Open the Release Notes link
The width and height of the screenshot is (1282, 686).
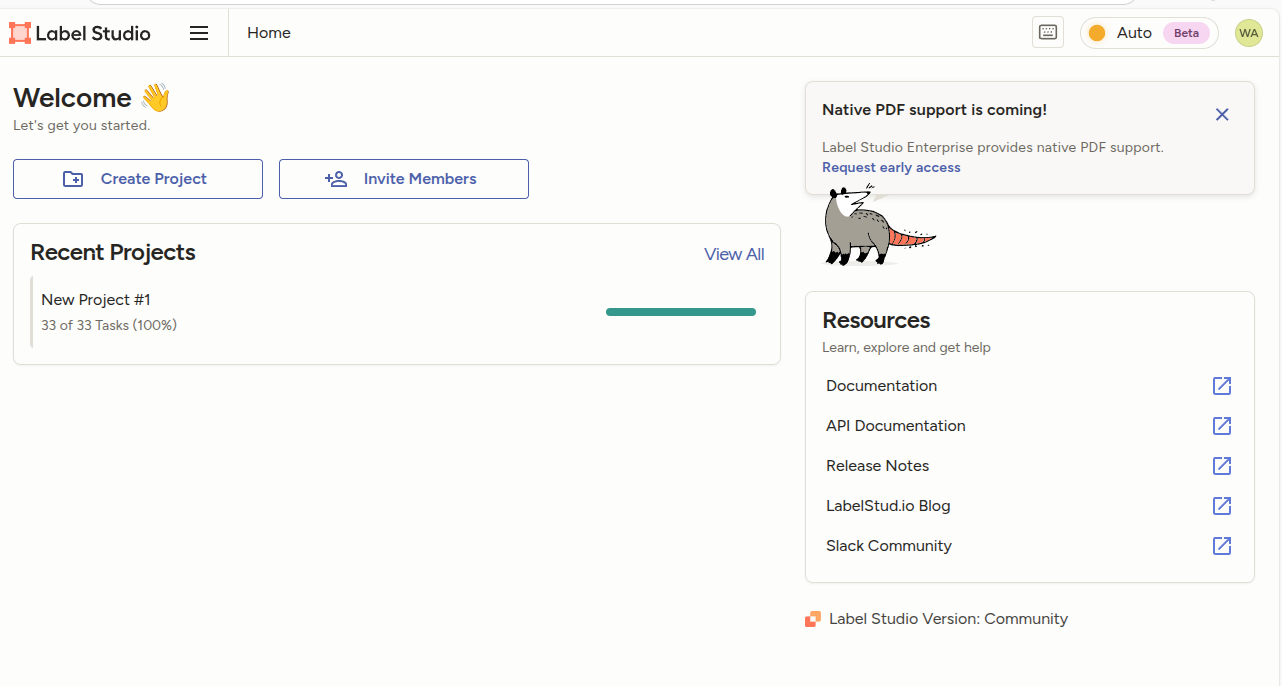click(x=1029, y=466)
